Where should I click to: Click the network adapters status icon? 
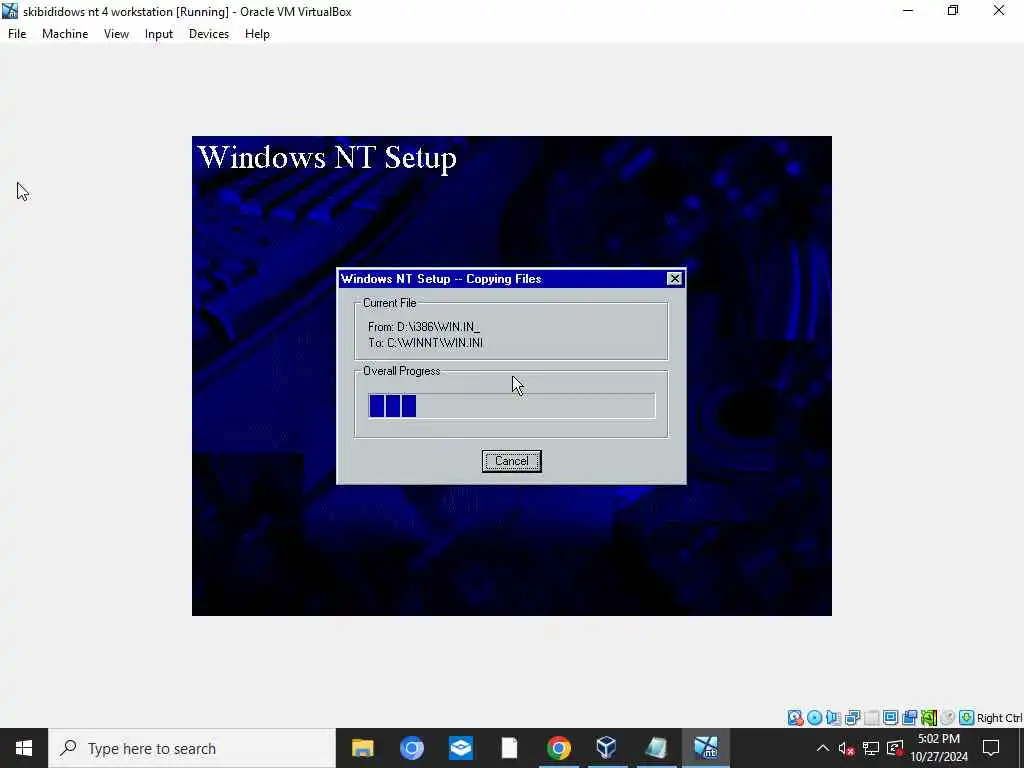click(852, 718)
